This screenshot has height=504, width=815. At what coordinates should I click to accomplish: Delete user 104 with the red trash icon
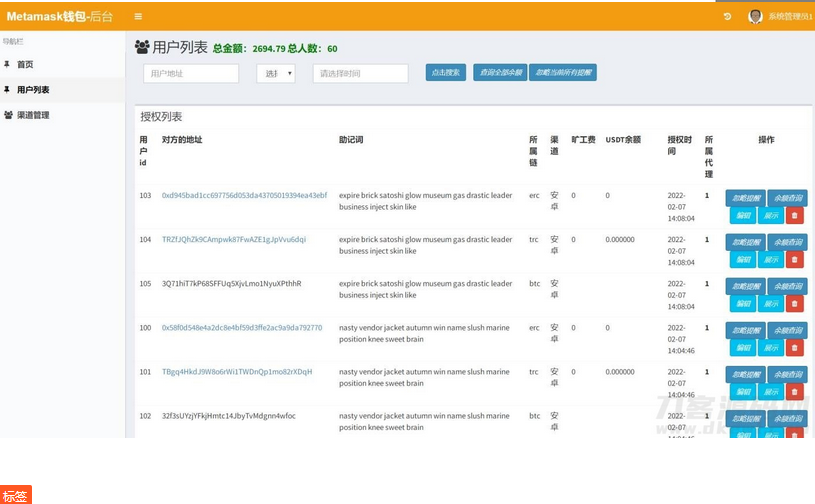794,259
